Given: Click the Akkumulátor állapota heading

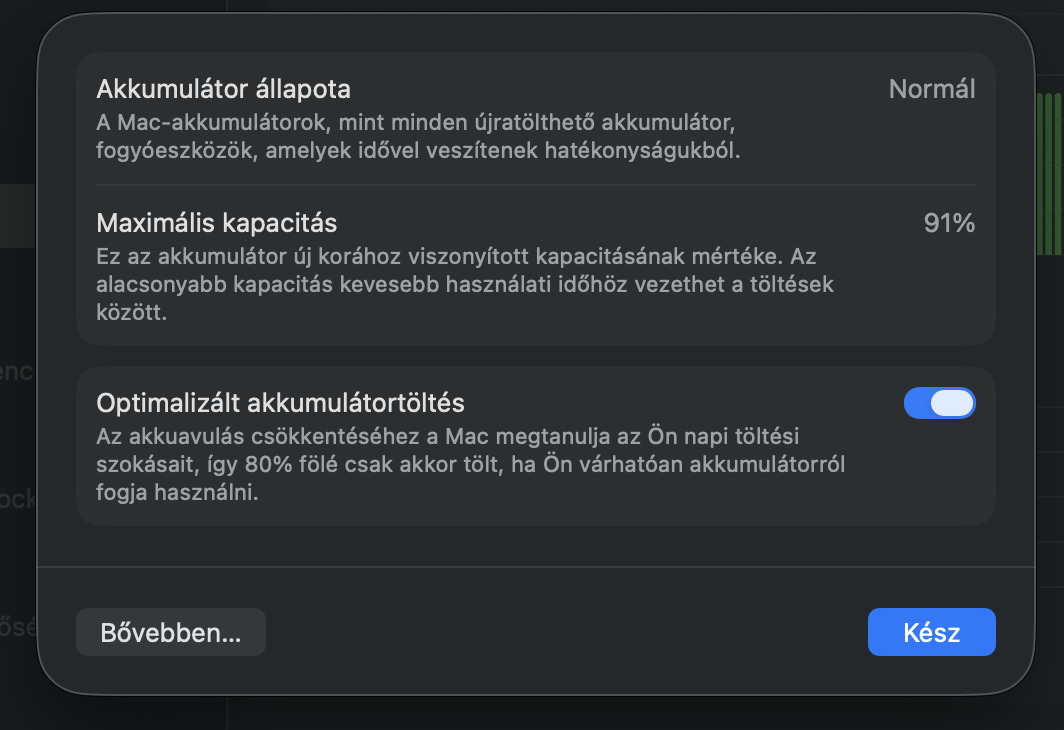Looking at the screenshot, I should 223,89.
